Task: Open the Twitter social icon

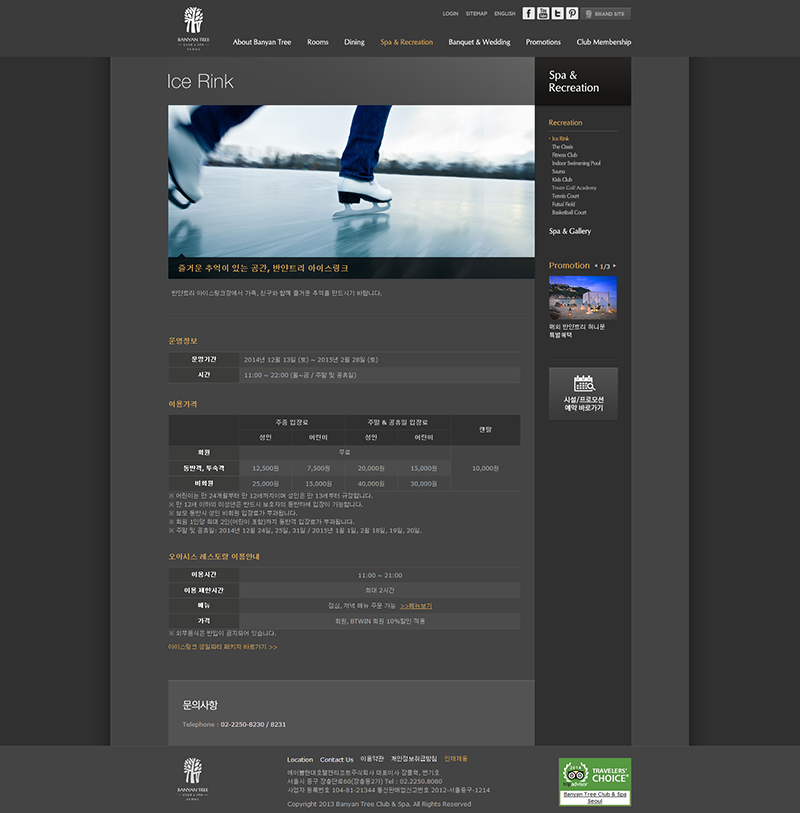Action: point(557,13)
